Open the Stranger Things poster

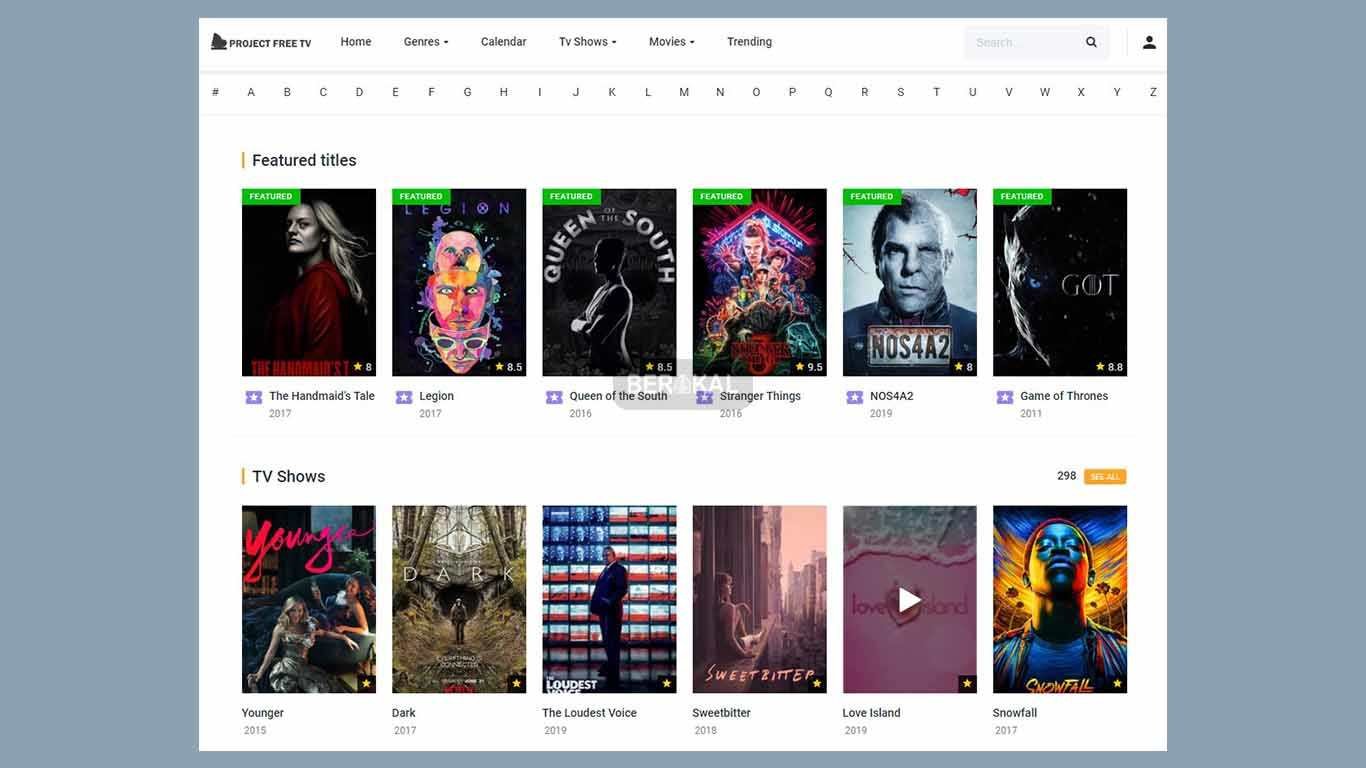760,283
